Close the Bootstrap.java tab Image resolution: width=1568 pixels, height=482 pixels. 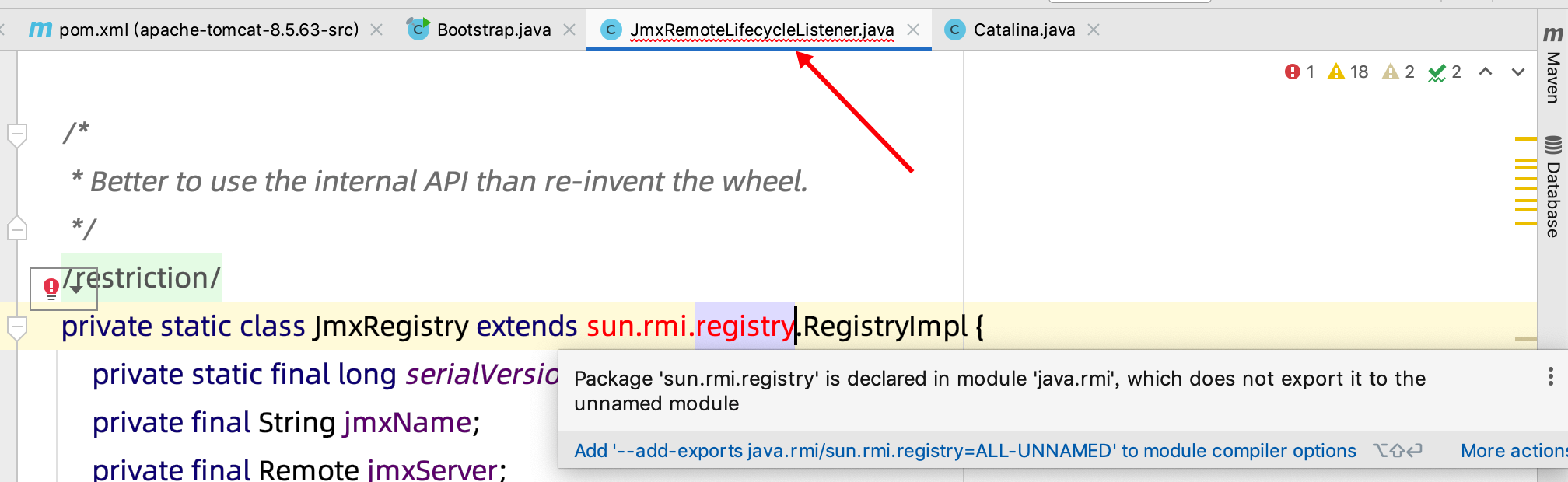[569, 30]
